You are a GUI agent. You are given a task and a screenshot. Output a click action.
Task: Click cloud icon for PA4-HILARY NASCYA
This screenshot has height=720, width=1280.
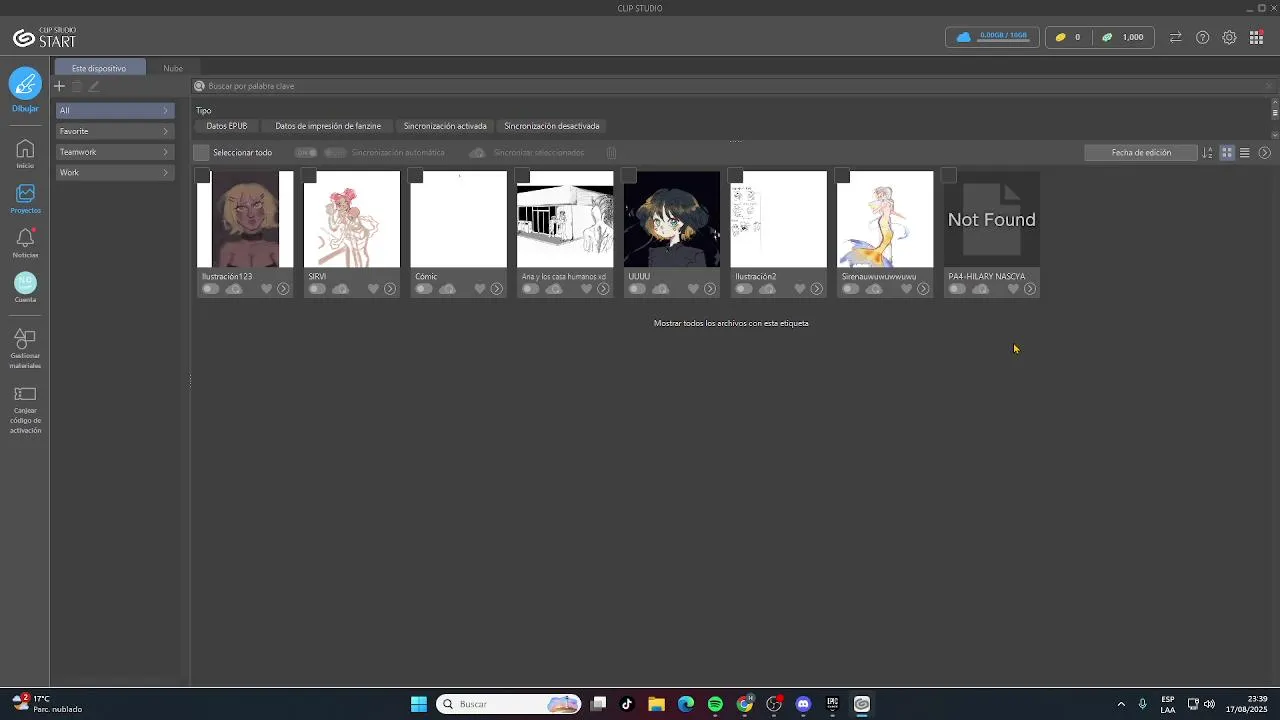click(x=981, y=289)
